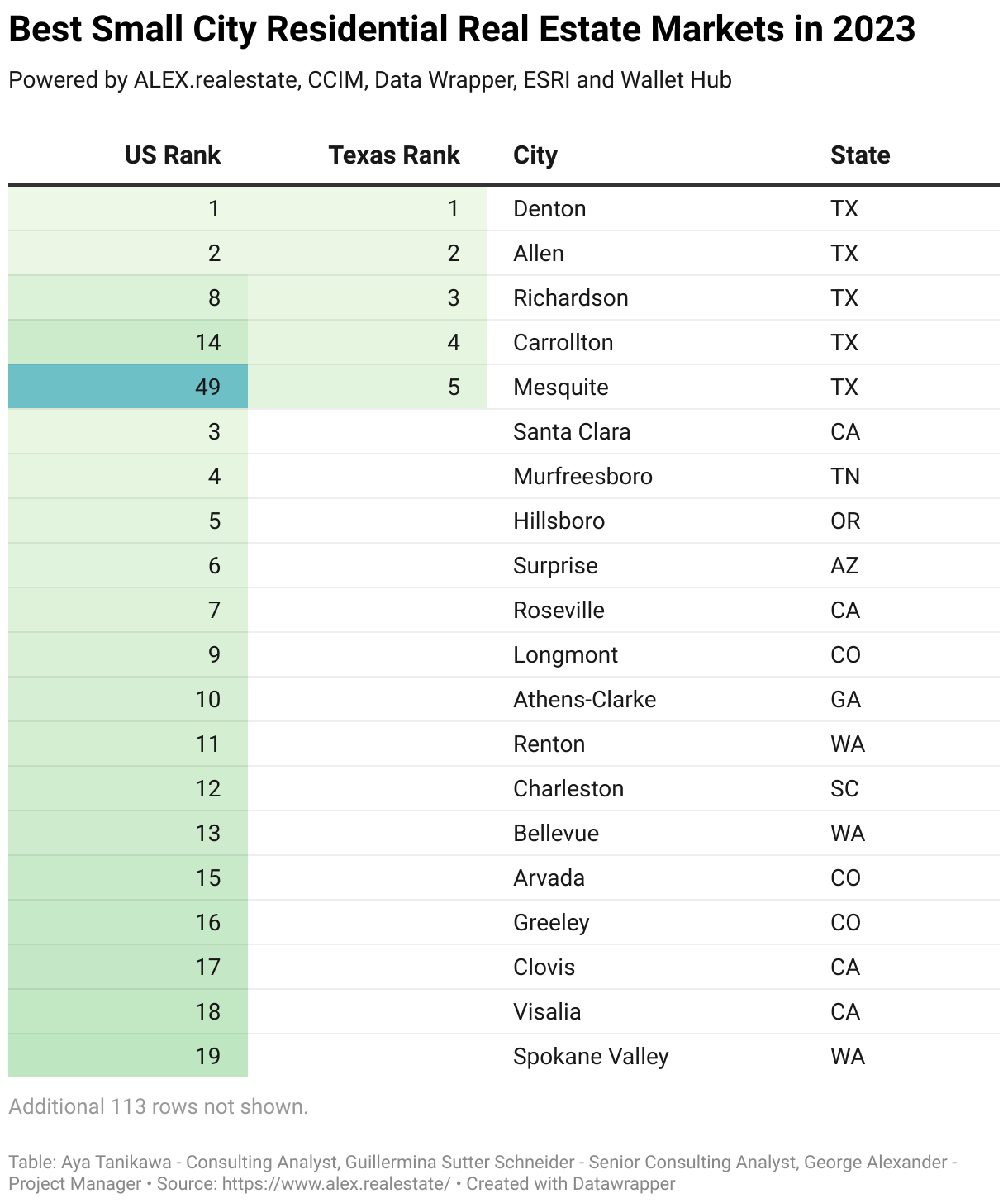The image size is (1008, 1203).
Task: Select the TN state cell
Action: [844, 476]
